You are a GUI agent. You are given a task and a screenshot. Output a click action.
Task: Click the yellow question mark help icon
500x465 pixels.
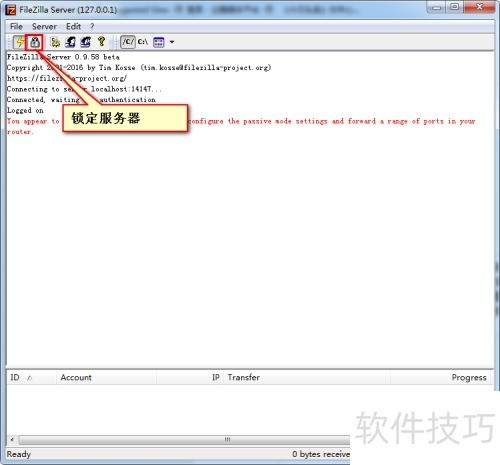pyautogui.click(x=101, y=42)
